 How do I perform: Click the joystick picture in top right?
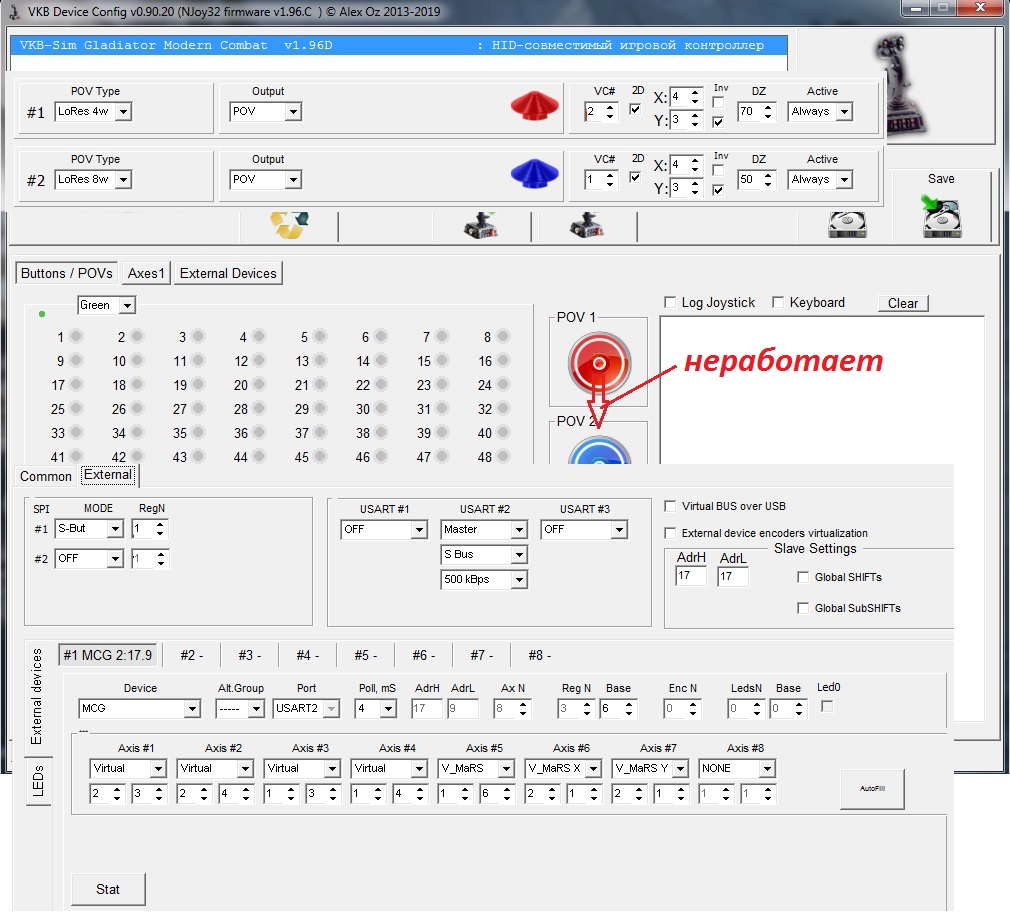pyautogui.click(x=900, y=84)
